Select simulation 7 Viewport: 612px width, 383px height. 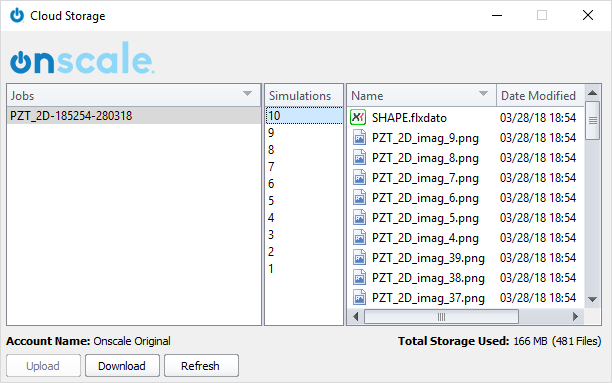click(x=304, y=167)
